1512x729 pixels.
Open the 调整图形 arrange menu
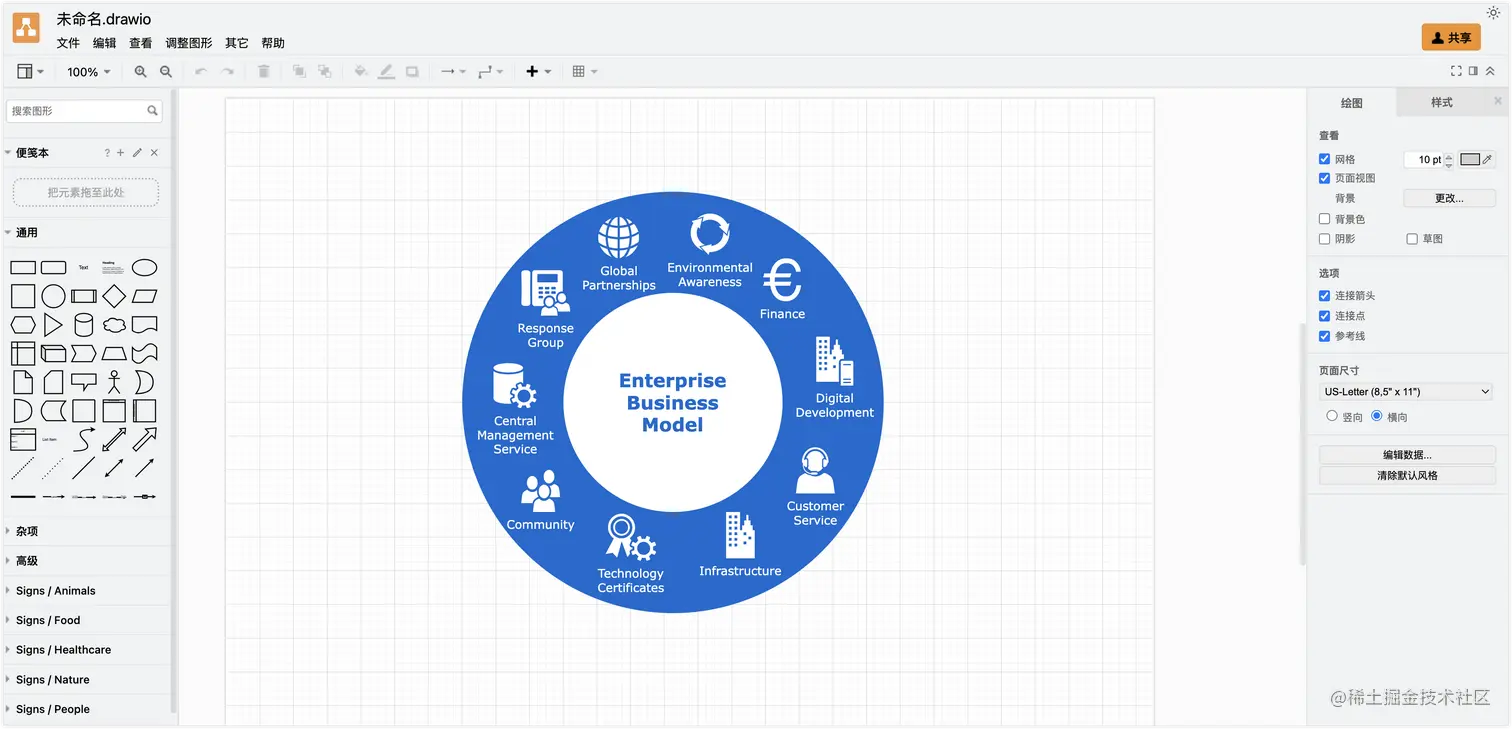pos(189,43)
